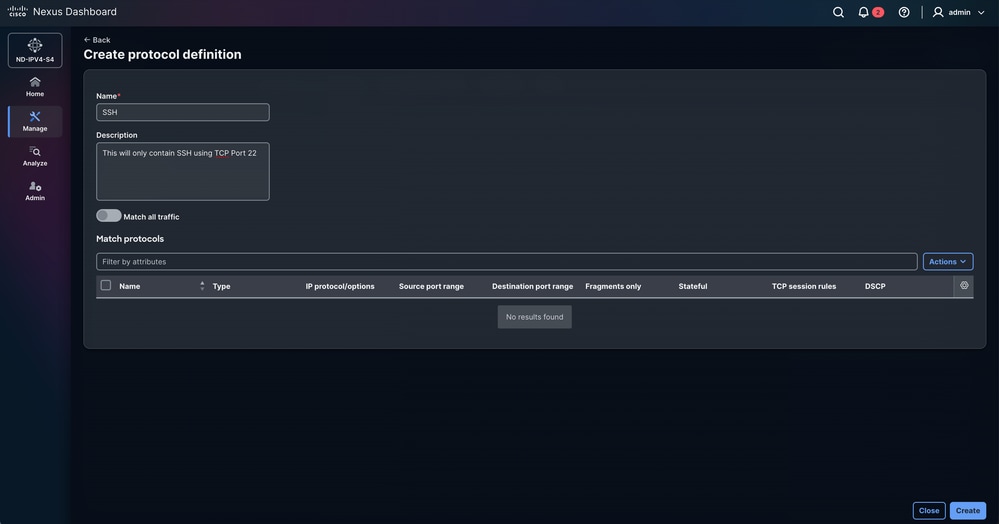Screen dimensions: 999x524
Task: Enable the Match all traffic toggle
Action: coord(108,216)
